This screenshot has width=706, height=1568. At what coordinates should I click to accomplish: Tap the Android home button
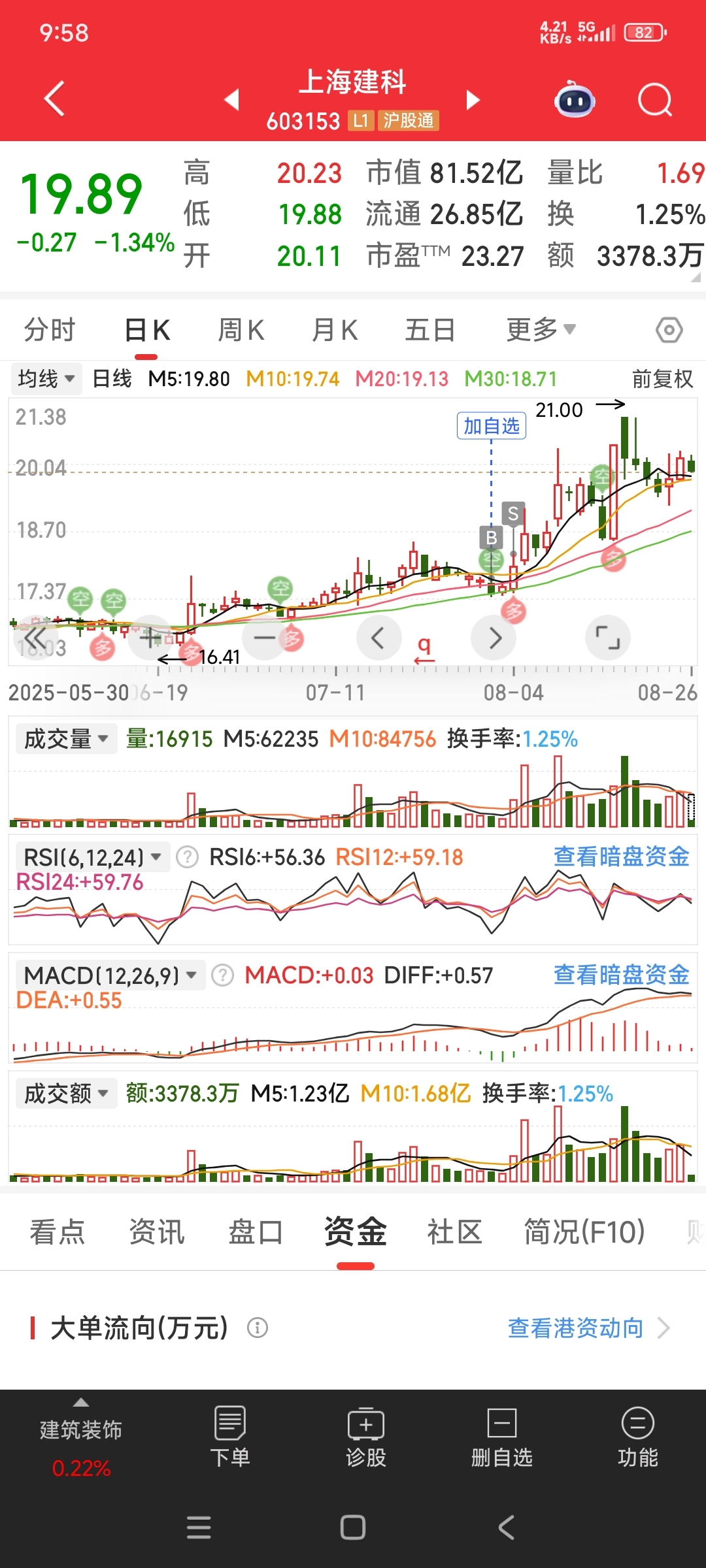tap(353, 1527)
